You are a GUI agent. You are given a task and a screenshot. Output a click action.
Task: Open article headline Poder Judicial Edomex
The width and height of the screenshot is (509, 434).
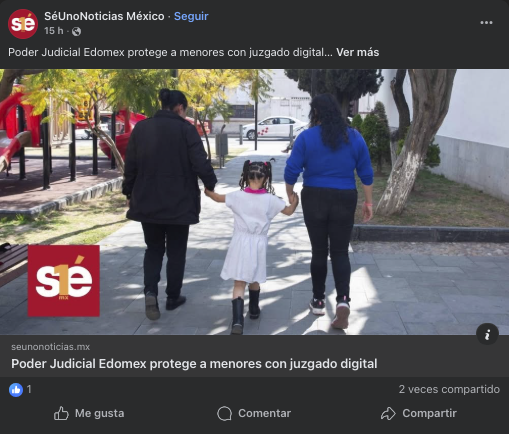pyautogui.click(x=194, y=364)
